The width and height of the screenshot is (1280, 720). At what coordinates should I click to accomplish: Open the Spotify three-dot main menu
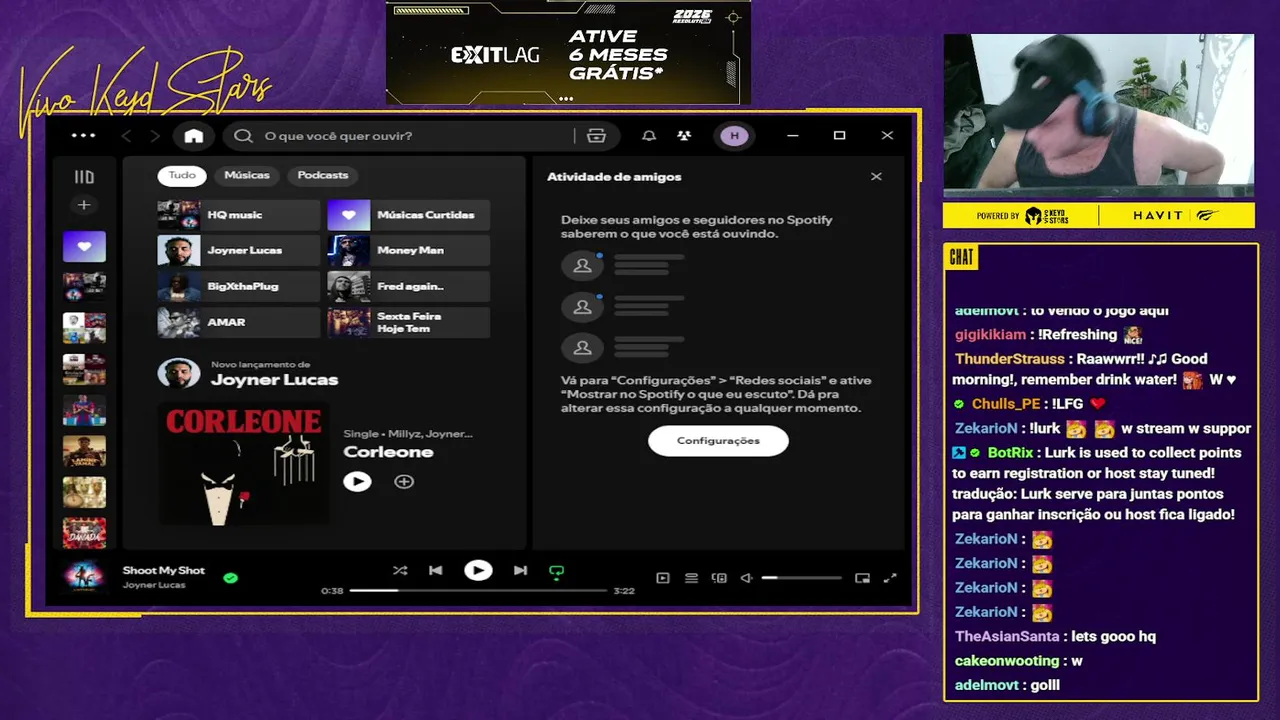84,136
